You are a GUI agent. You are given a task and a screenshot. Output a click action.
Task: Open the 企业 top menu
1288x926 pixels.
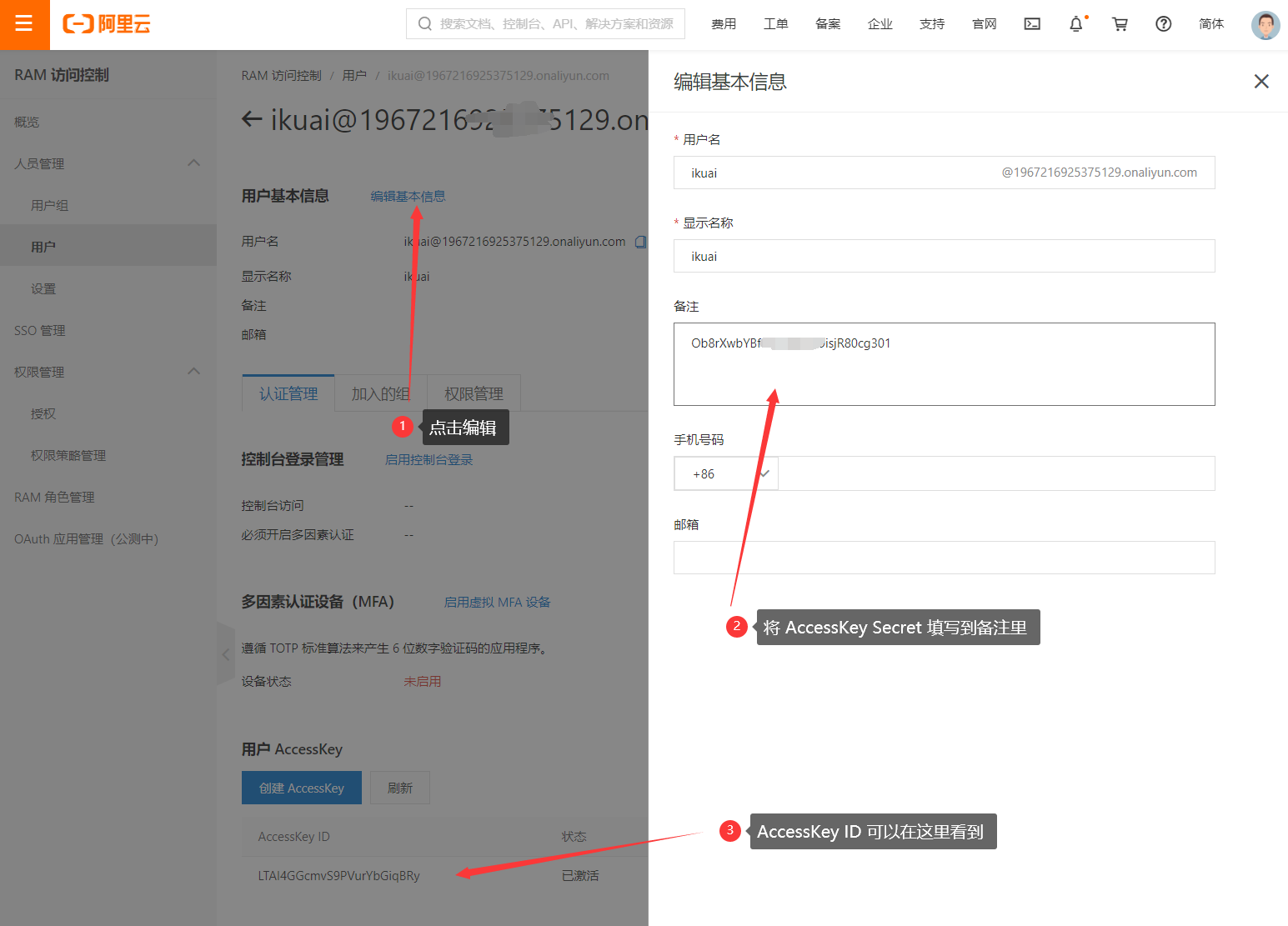pos(880,24)
